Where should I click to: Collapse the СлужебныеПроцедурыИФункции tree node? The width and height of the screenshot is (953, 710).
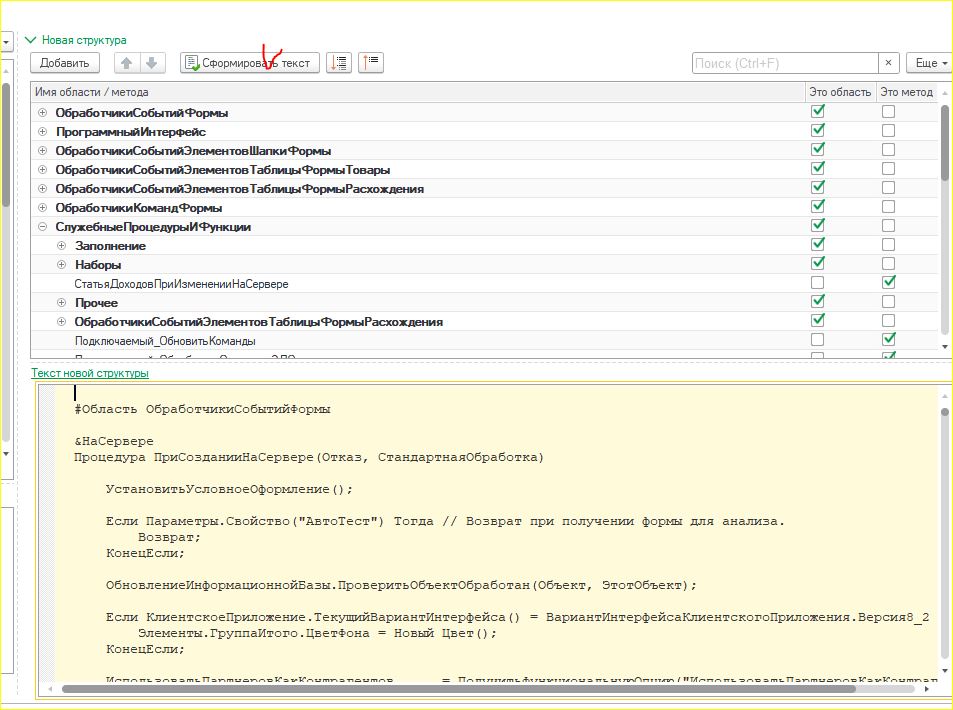pos(43,227)
